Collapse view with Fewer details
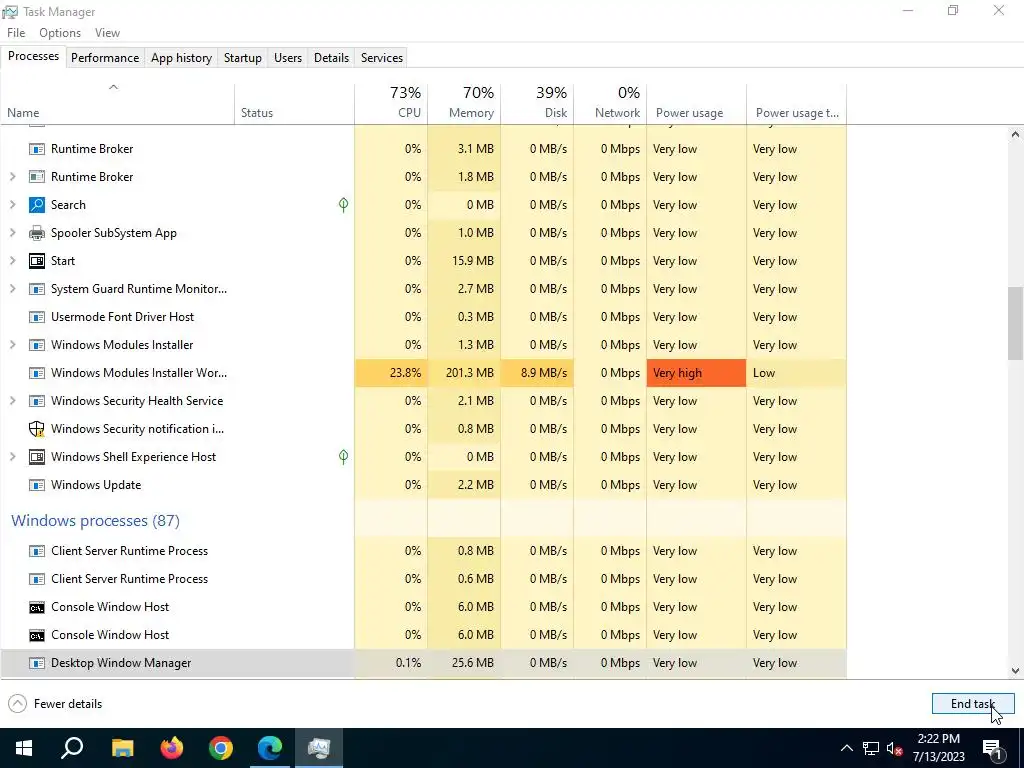 click(56, 704)
